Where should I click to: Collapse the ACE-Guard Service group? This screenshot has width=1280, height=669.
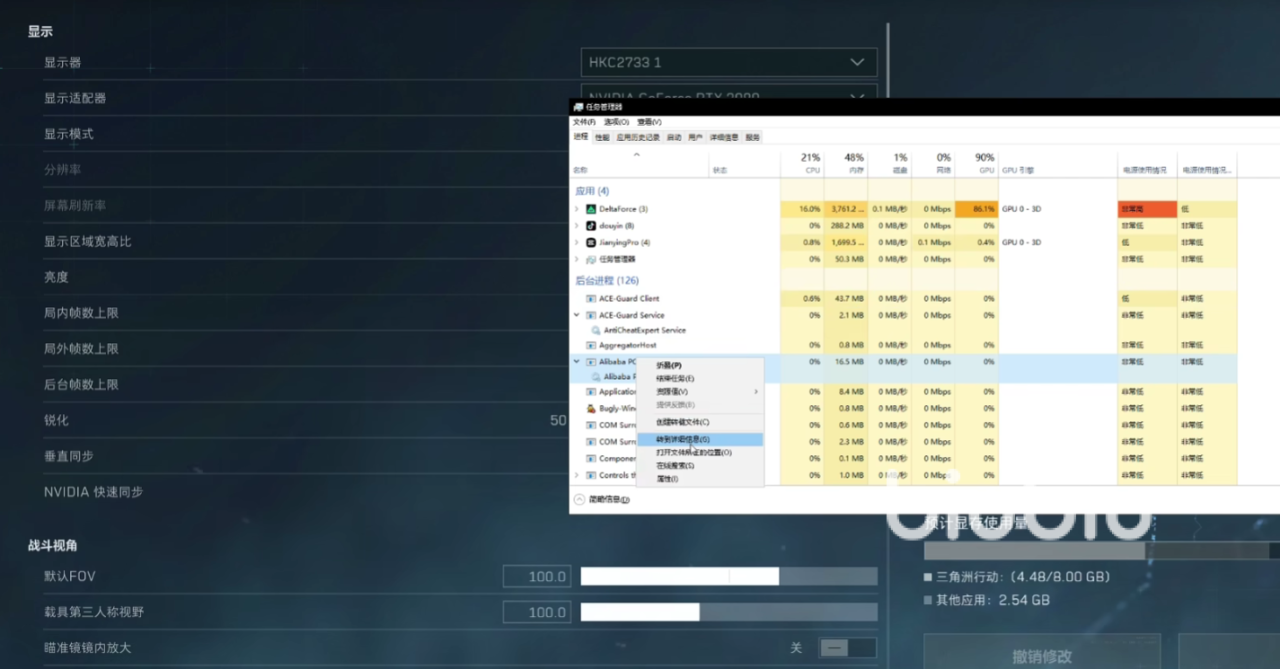[577, 315]
